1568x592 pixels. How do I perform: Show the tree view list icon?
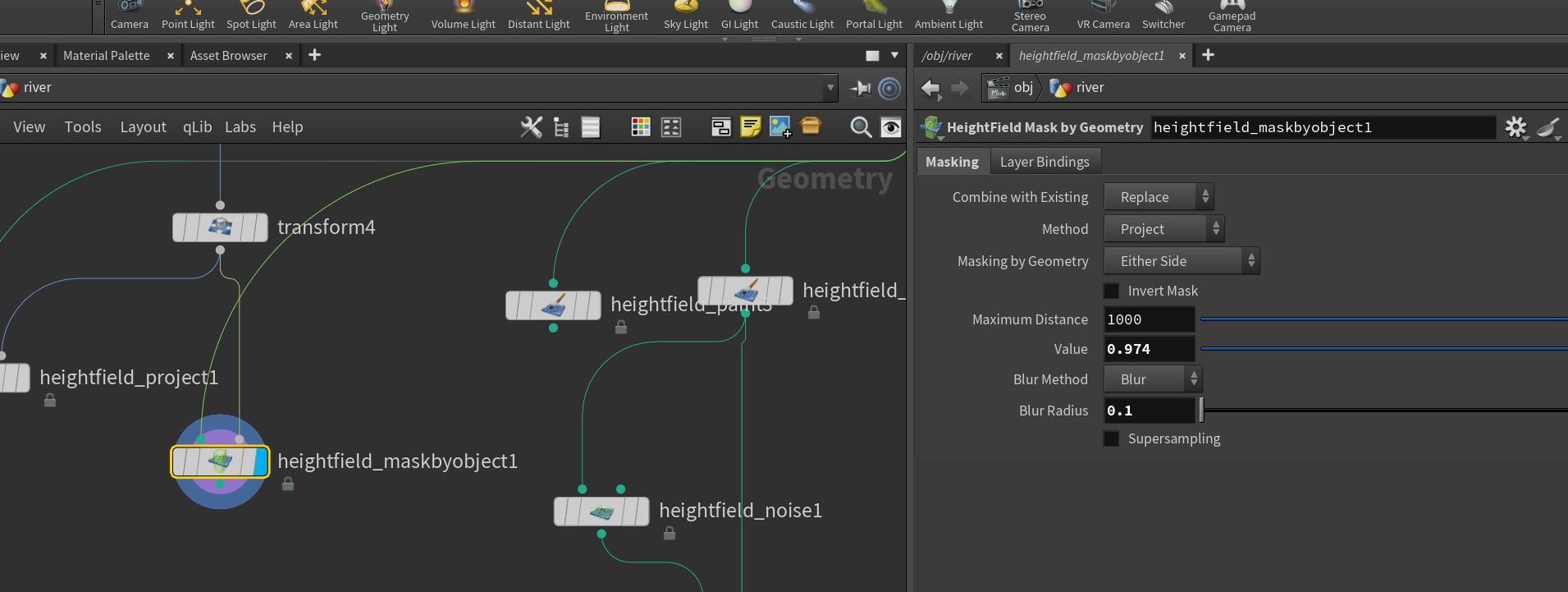561,127
